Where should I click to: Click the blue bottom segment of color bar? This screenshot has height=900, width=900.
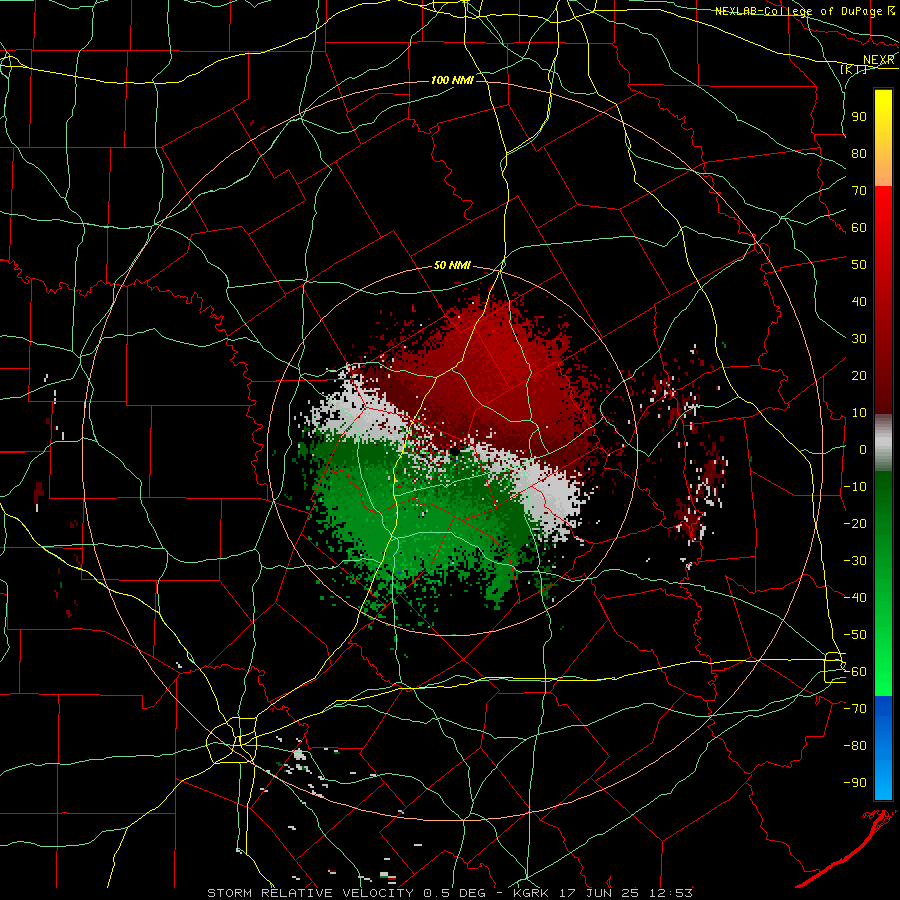point(883,748)
